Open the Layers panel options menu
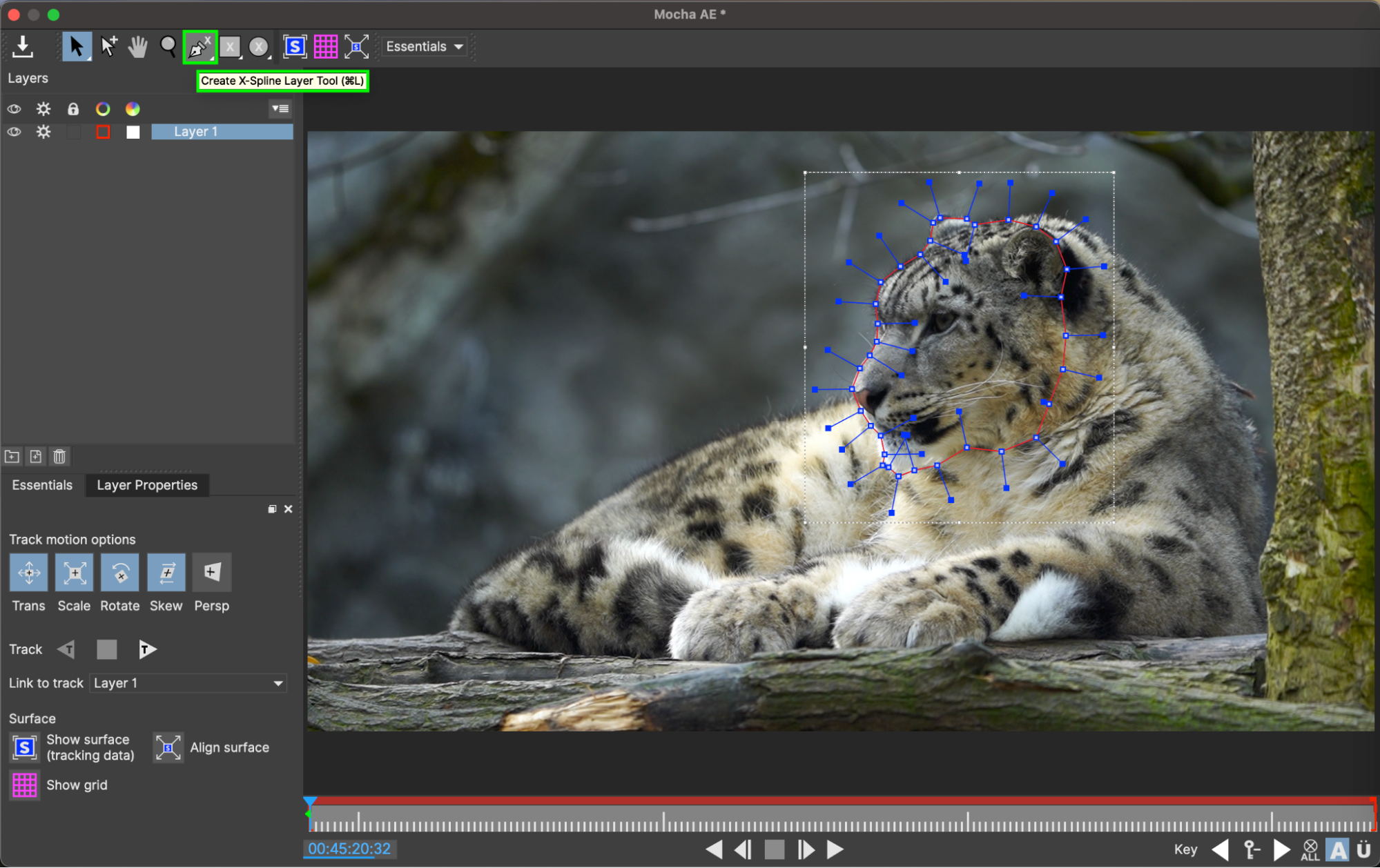The height and width of the screenshot is (868, 1380). point(280,108)
